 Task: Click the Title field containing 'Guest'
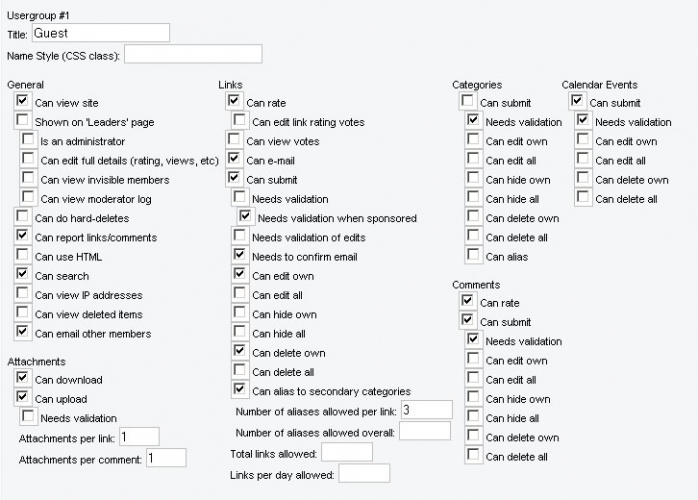[x=100, y=33]
